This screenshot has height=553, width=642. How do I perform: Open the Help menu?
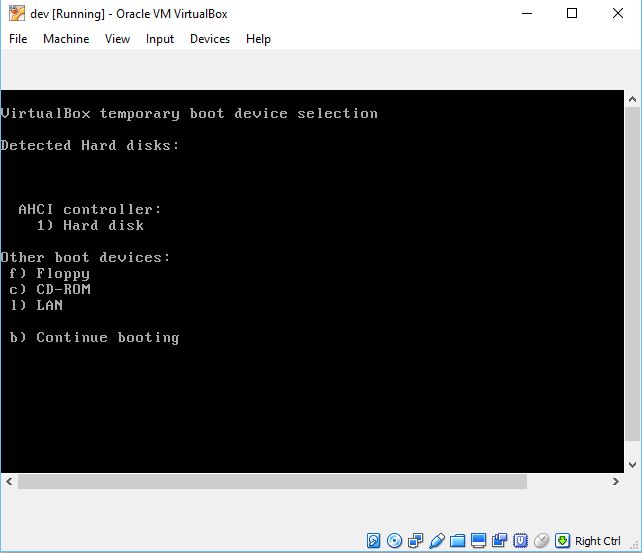click(258, 39)
